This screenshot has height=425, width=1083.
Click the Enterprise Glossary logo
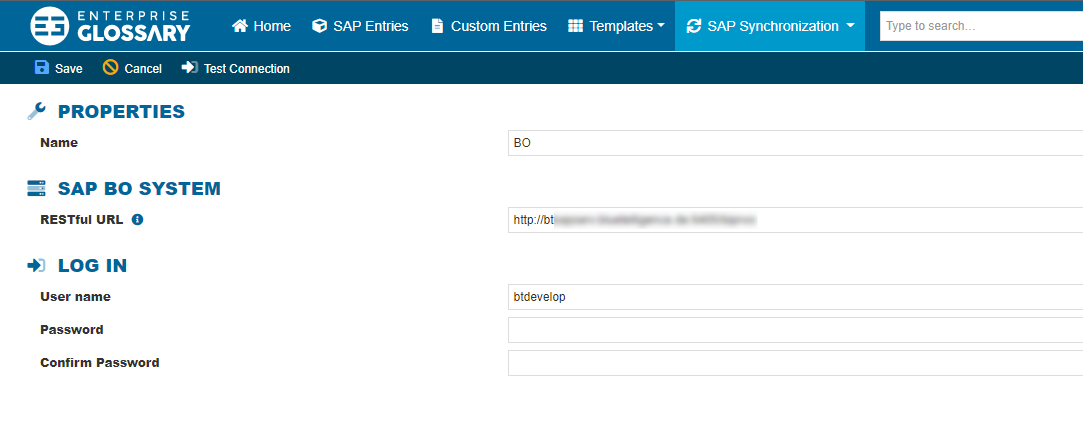[x=110, y=26]
